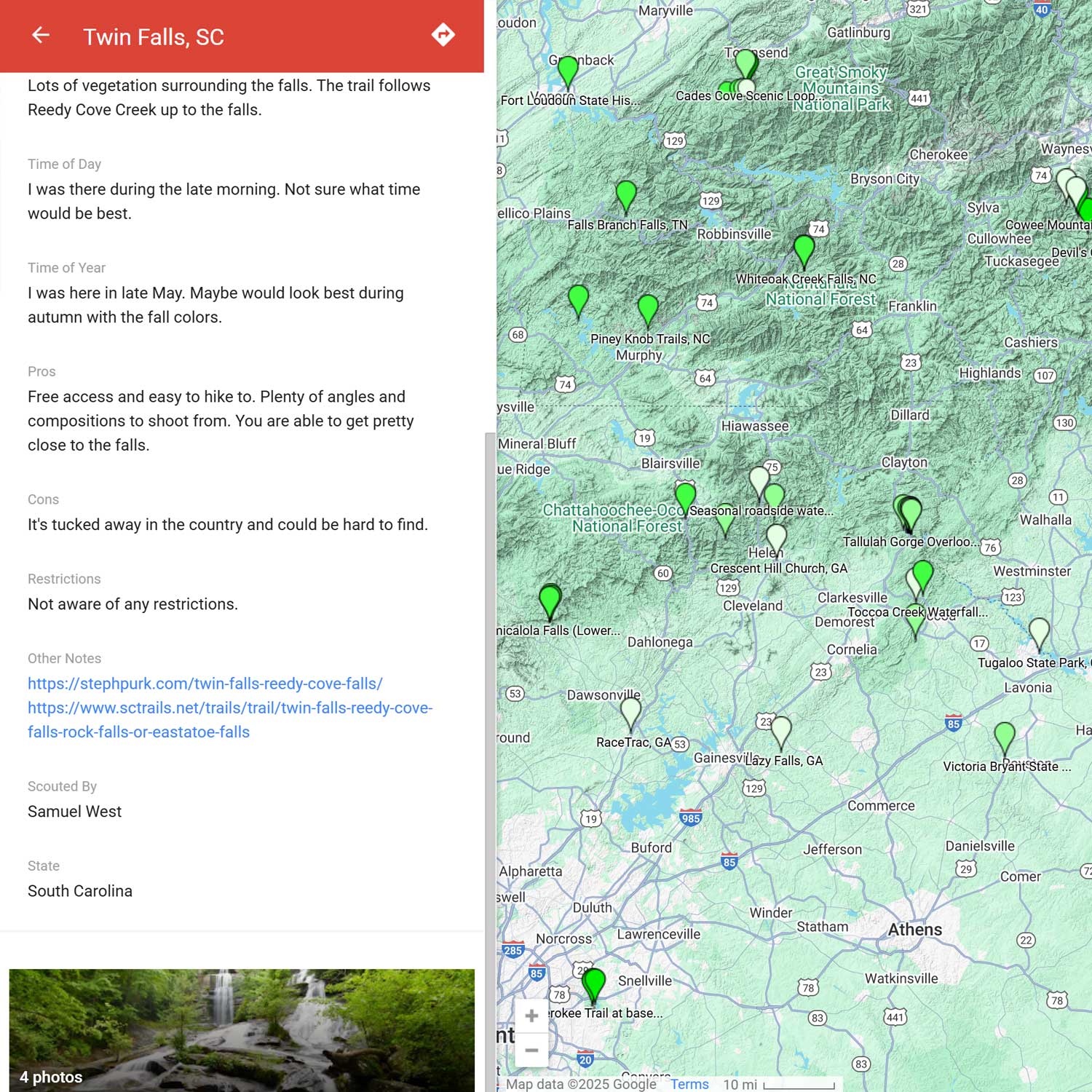Select the Falls Branch Falls, TN pin
1092x1092 pixels.
coord(626,194)
